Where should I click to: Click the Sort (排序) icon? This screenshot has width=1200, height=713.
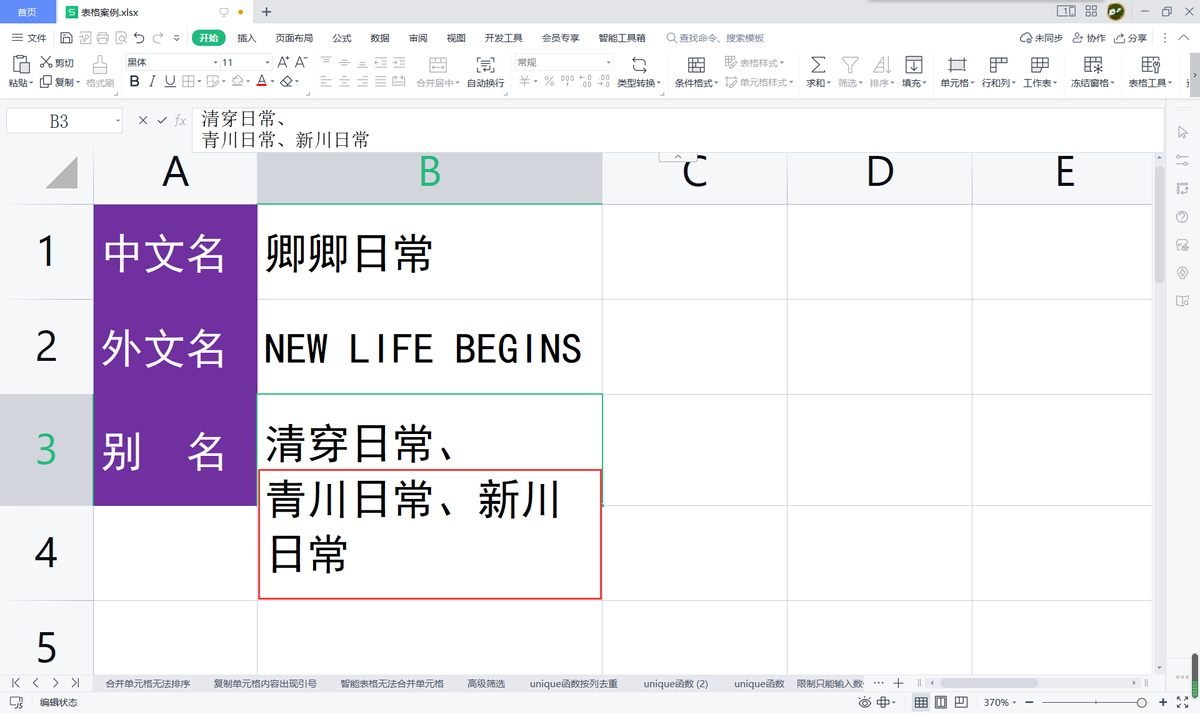881,65
